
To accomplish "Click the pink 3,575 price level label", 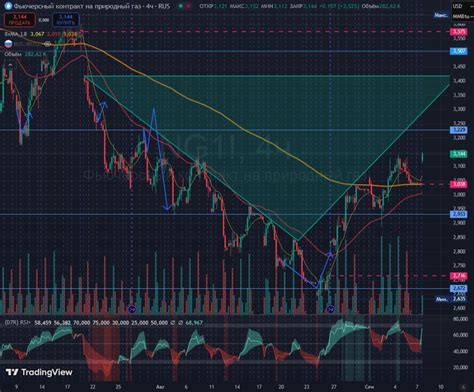I will pos(459,32).
